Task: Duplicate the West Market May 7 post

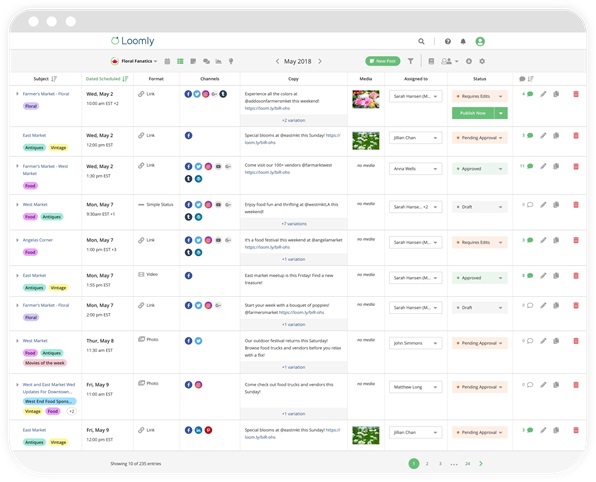Action: tap(556, 205)
